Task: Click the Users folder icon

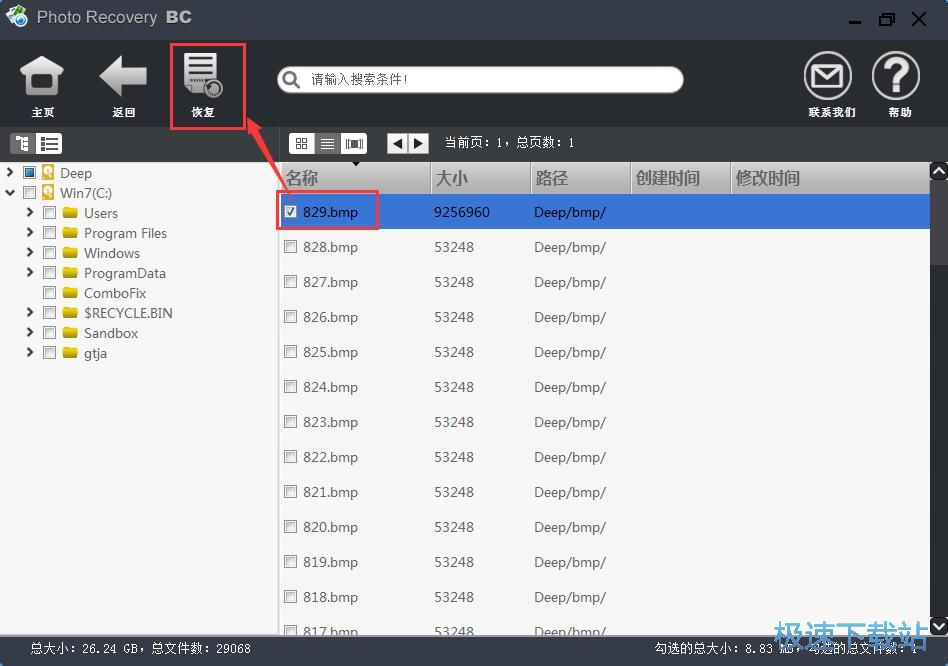Action: (x=70, y=213)
